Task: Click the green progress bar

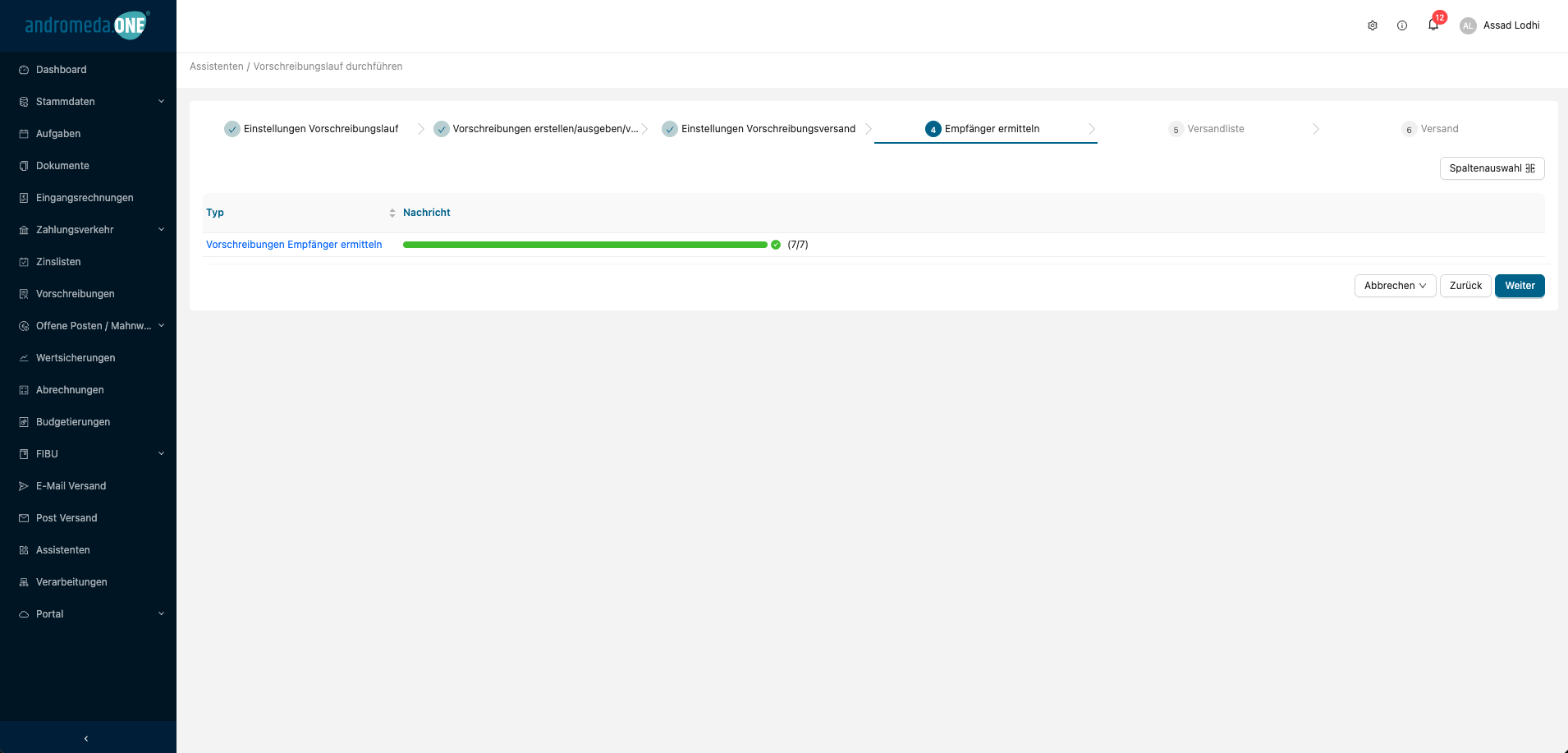Action: pyautogui.click(x=585, y=245)
